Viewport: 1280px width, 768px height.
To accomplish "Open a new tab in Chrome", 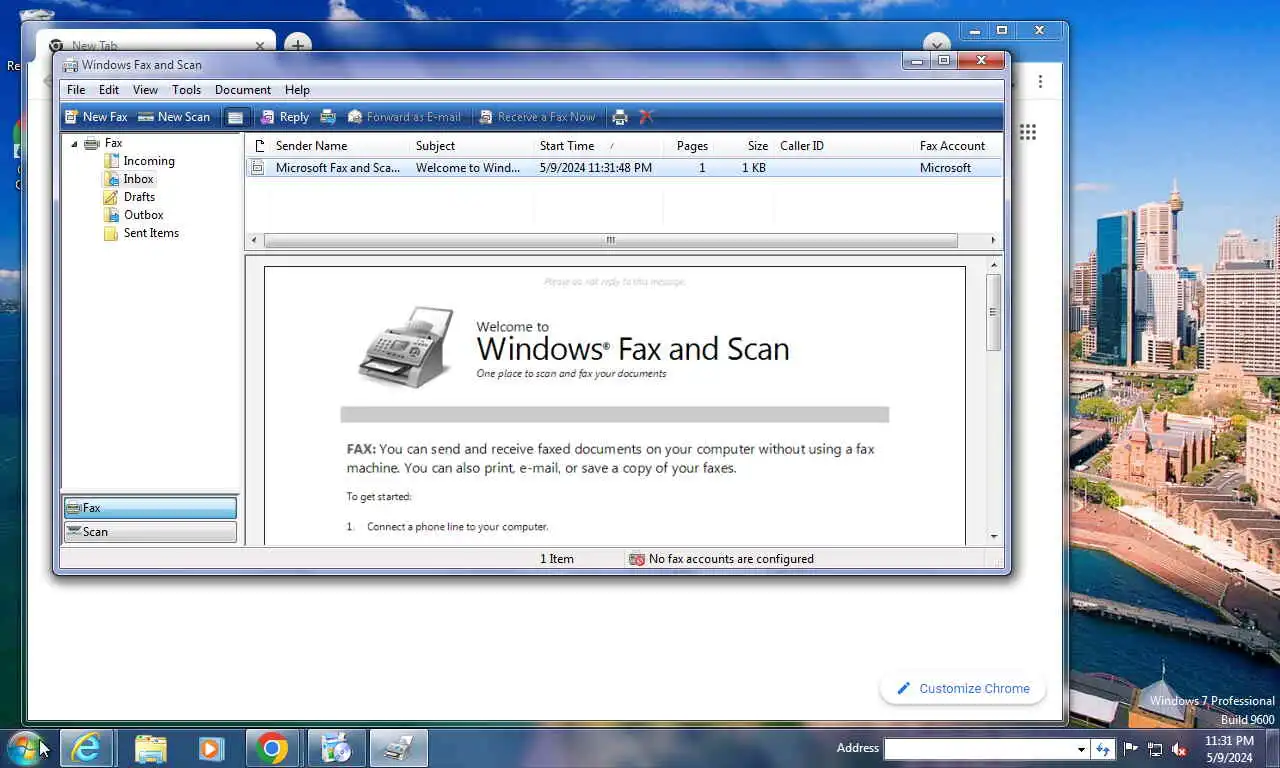I will [297, 45].
